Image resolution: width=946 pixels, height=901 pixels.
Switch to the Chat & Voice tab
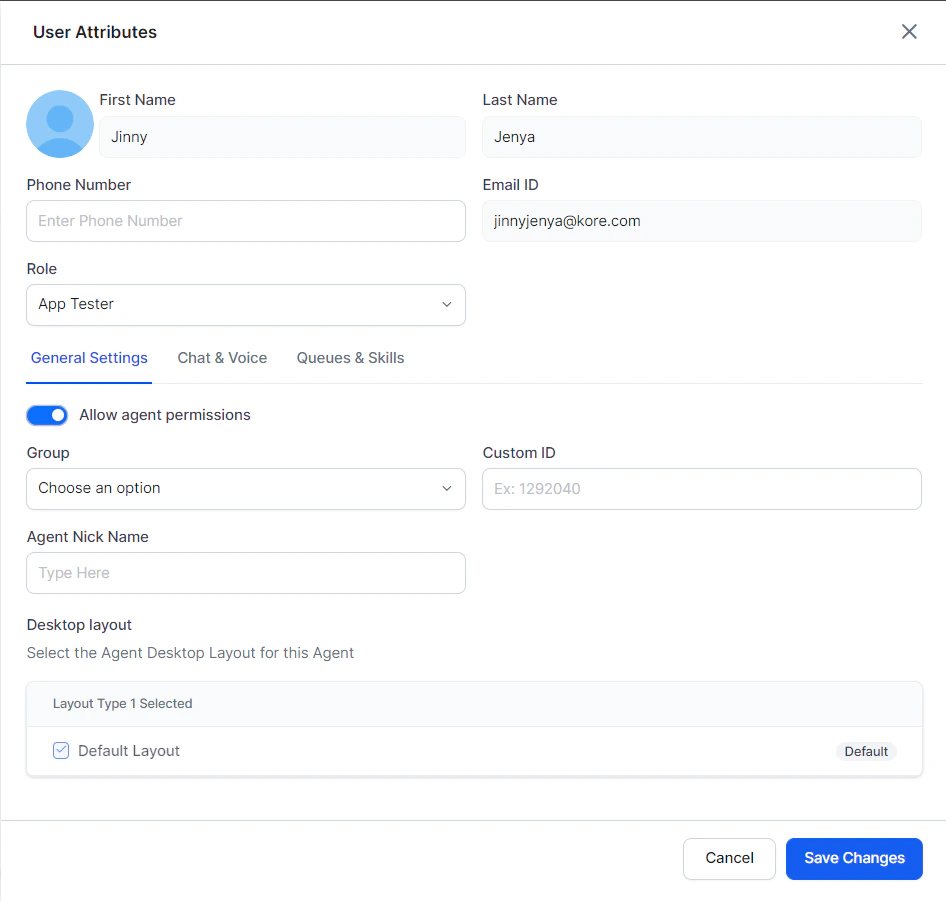[x=222, y=358]
